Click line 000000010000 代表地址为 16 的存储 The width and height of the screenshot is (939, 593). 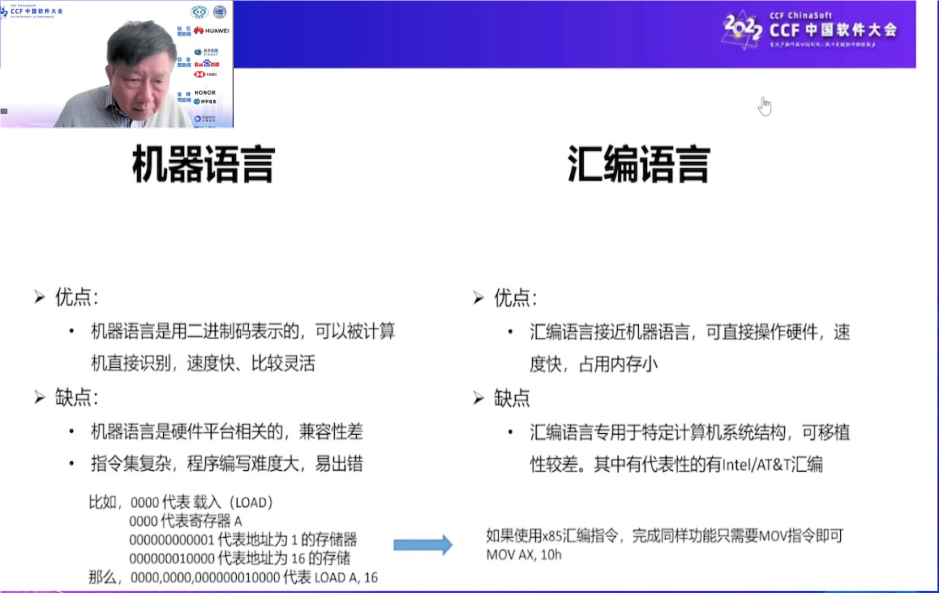coord(240,558)
